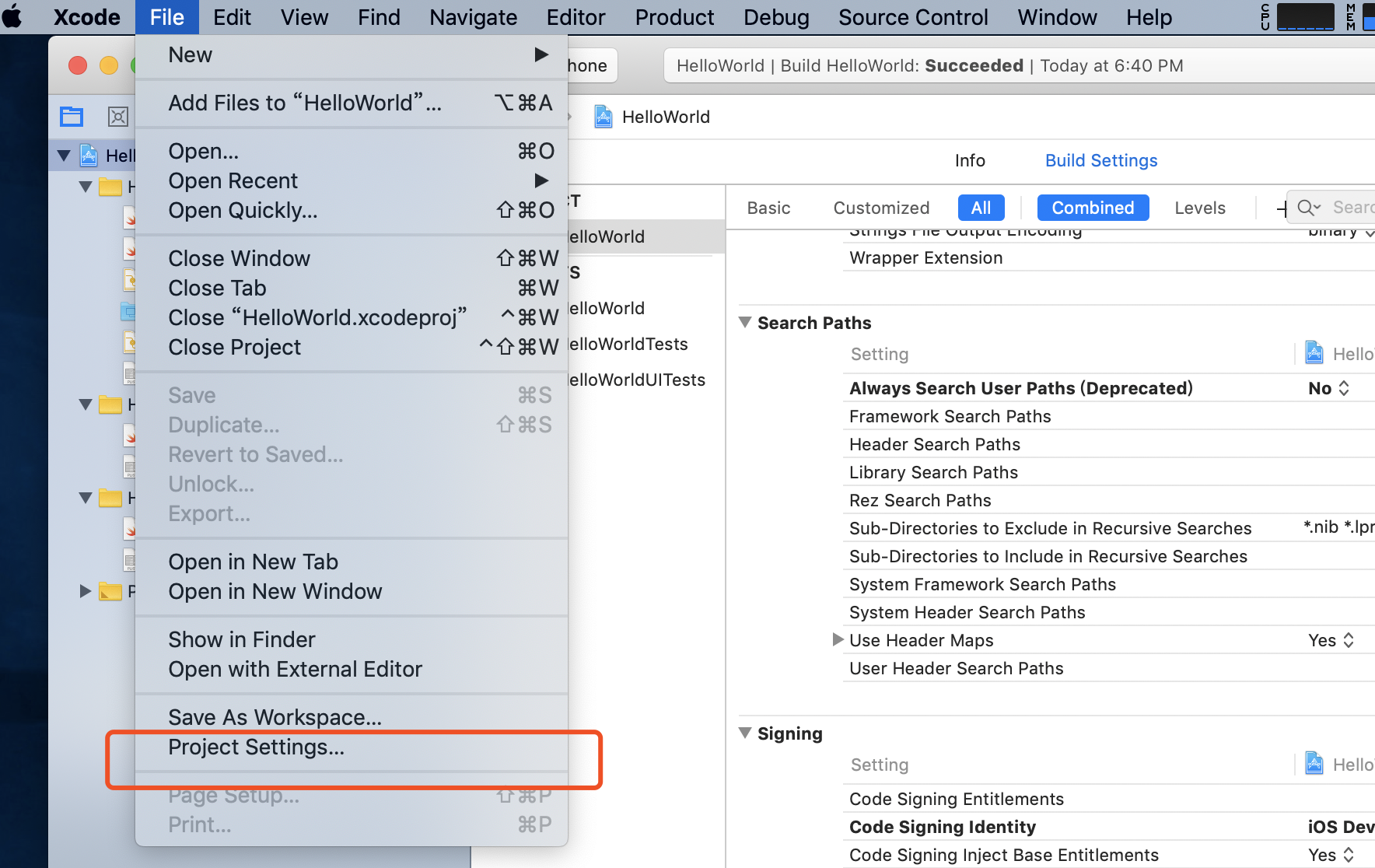
Task: Select the Code Signing Identity row
Action: pyautogui.click(x=1108, y=827)
